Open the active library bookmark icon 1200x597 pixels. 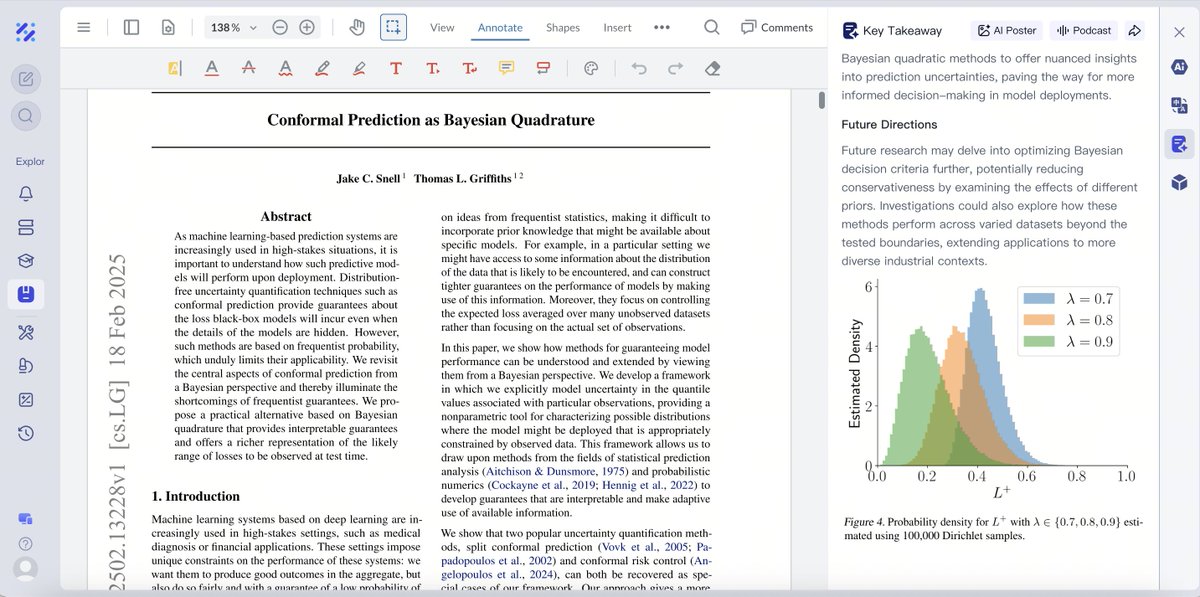click(x=26, y=295)
